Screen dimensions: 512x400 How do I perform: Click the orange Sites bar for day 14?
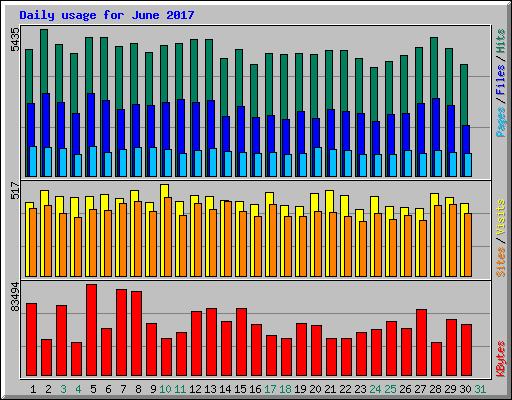pos(228,239)
